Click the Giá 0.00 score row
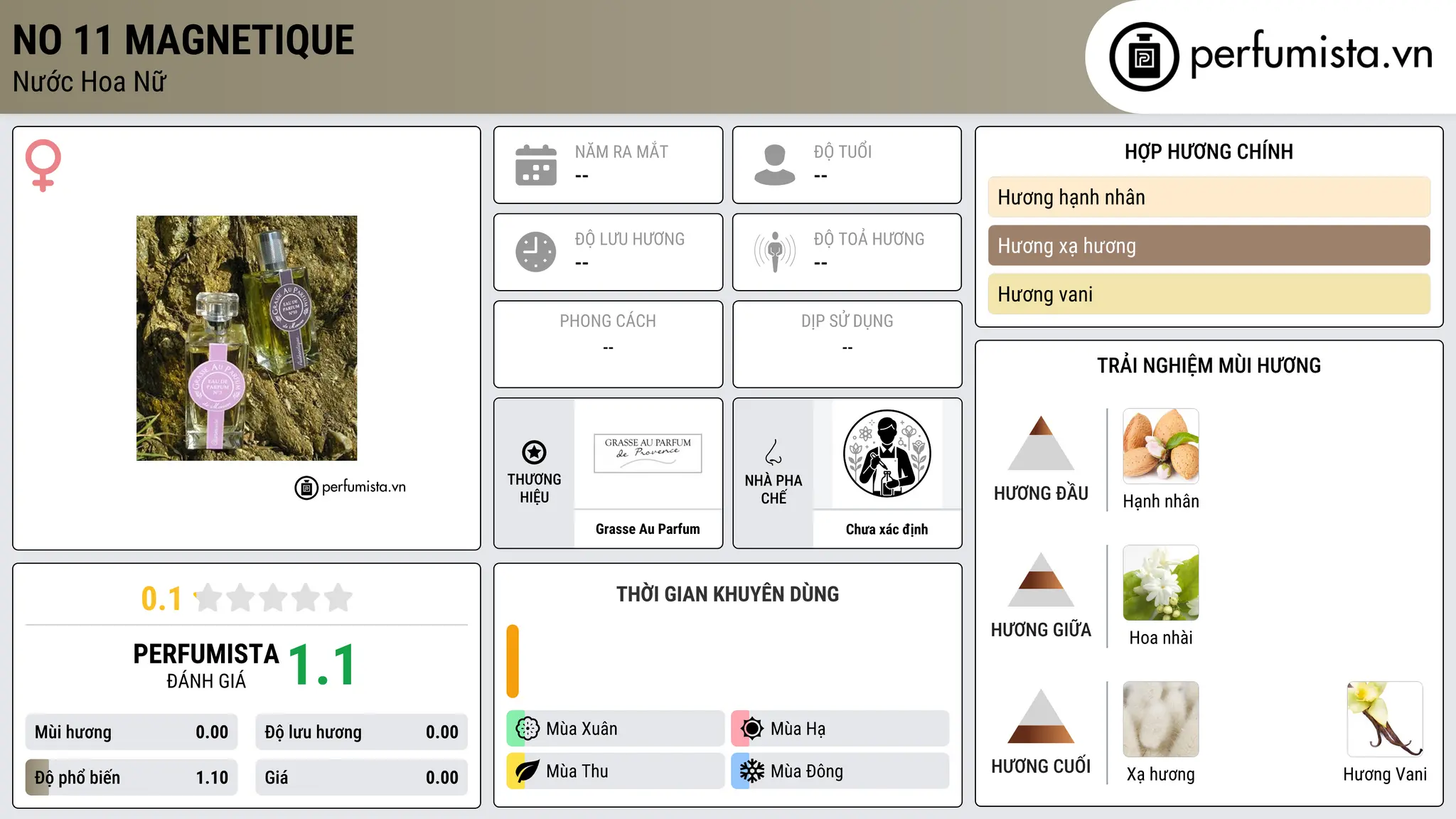 click(362, 778)
